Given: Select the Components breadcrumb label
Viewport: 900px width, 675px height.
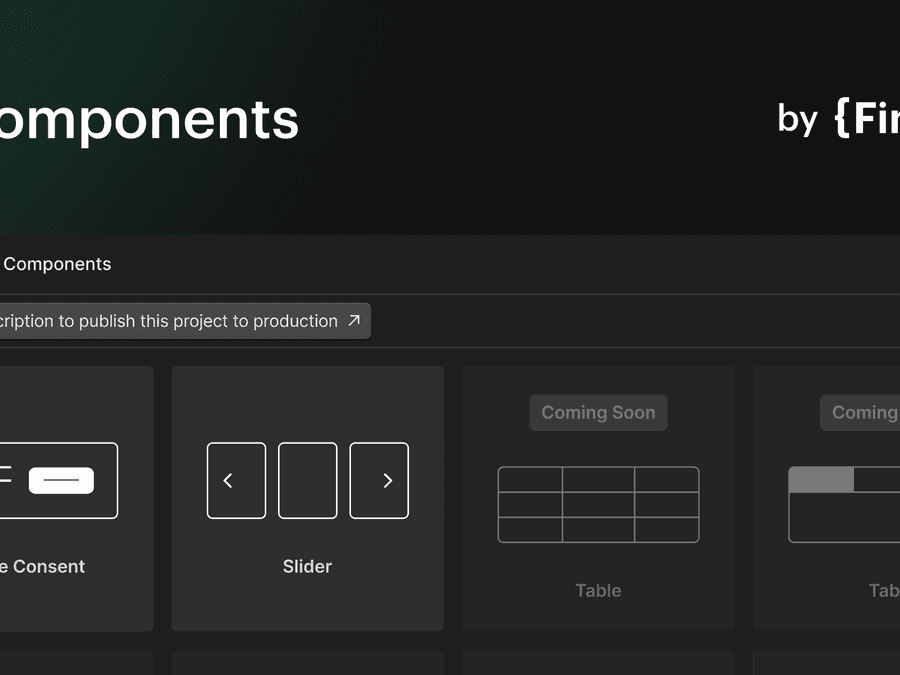Looking at the screenshot, I should pyautogui.click(x=57, y=264).
